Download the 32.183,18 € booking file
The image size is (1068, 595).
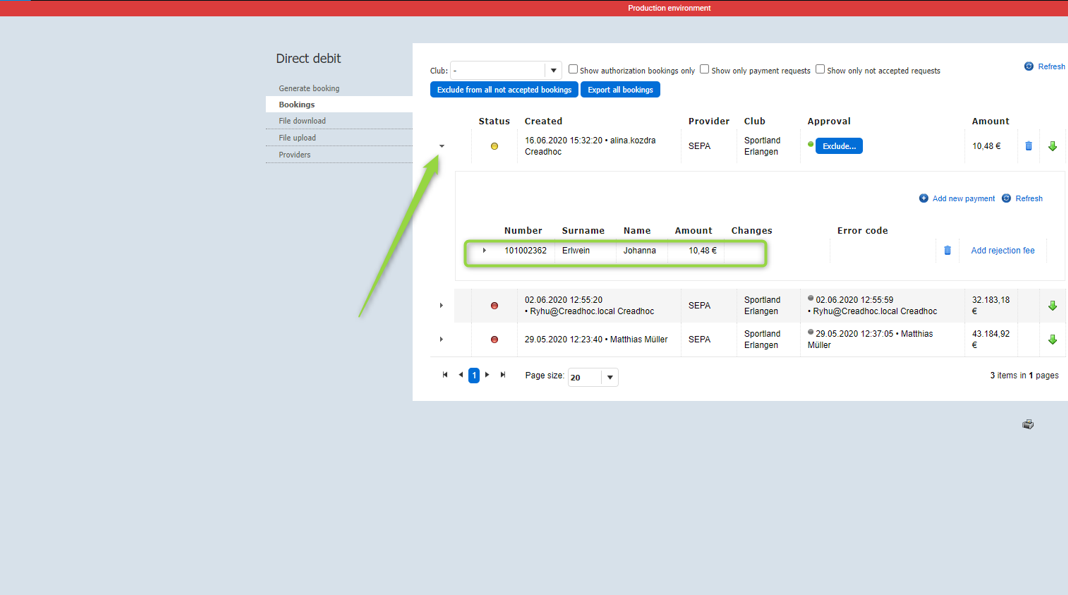pos(1052,306)
